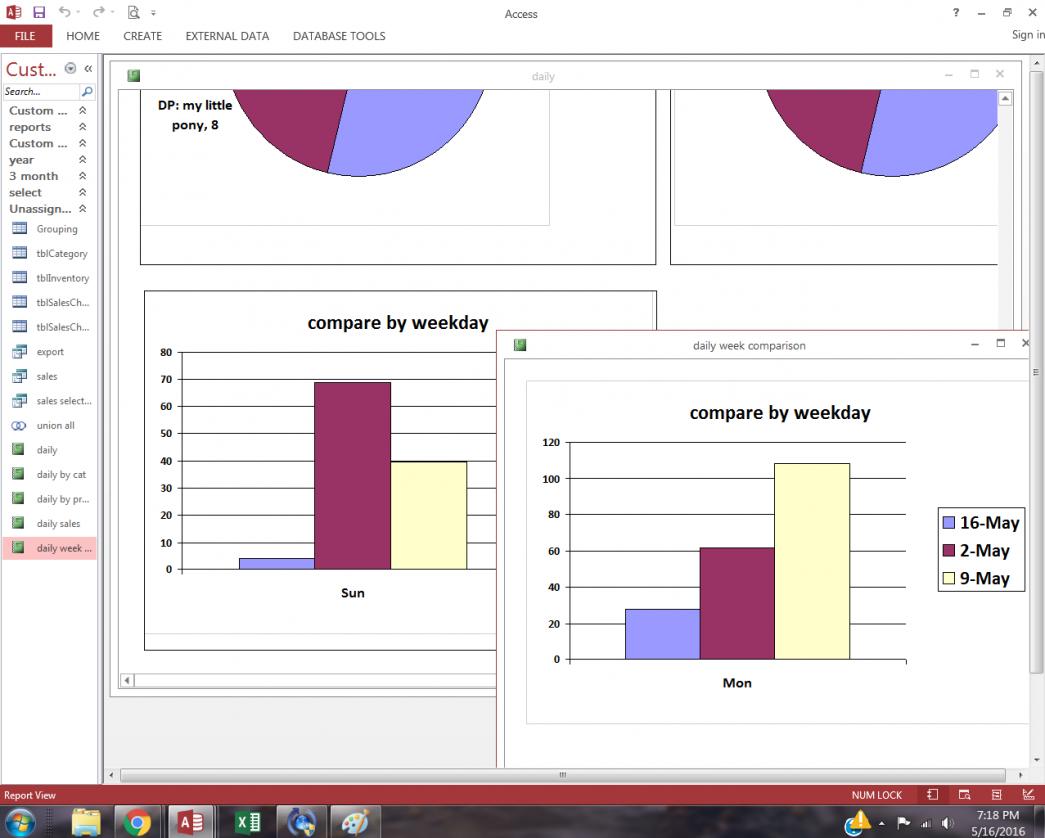
Task: Select the export query
Action: pyautogui.click(x=50, y=351)
